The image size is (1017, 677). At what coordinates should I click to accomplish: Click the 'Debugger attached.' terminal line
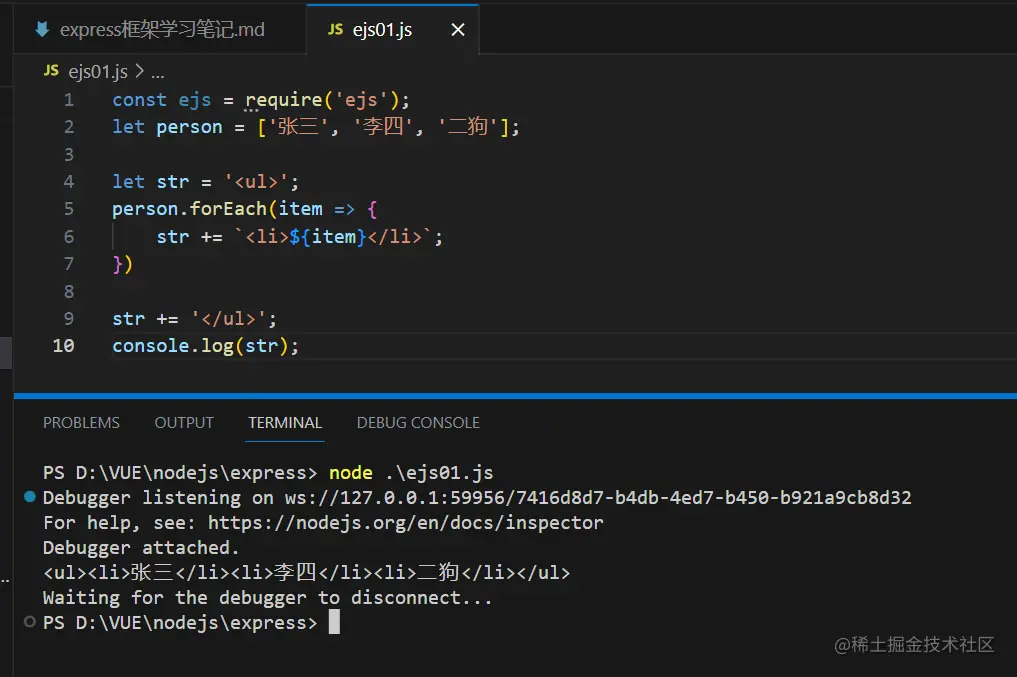pyautogui.click(x=141, y=548)
